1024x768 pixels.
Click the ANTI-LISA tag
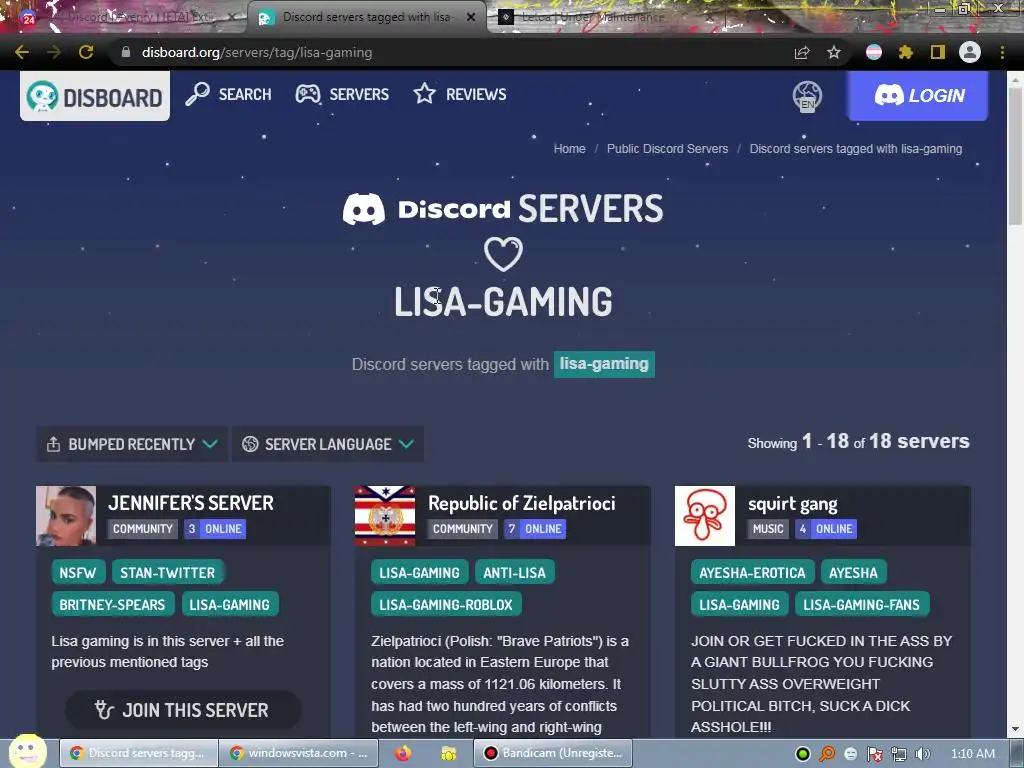[515, 573]
